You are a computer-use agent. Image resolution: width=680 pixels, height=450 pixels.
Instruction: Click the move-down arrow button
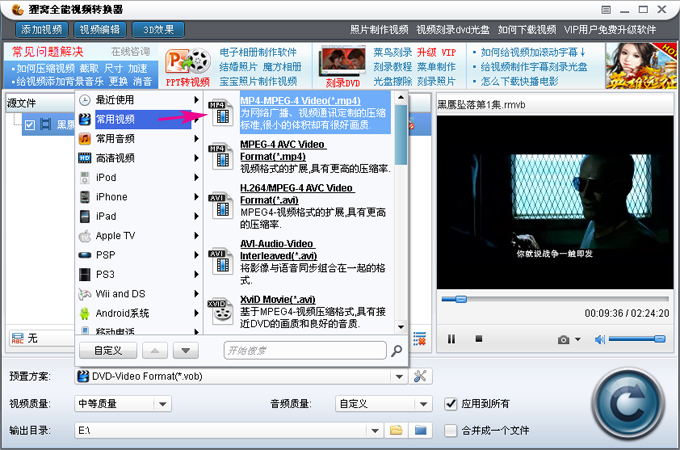(x=186, y=350)
